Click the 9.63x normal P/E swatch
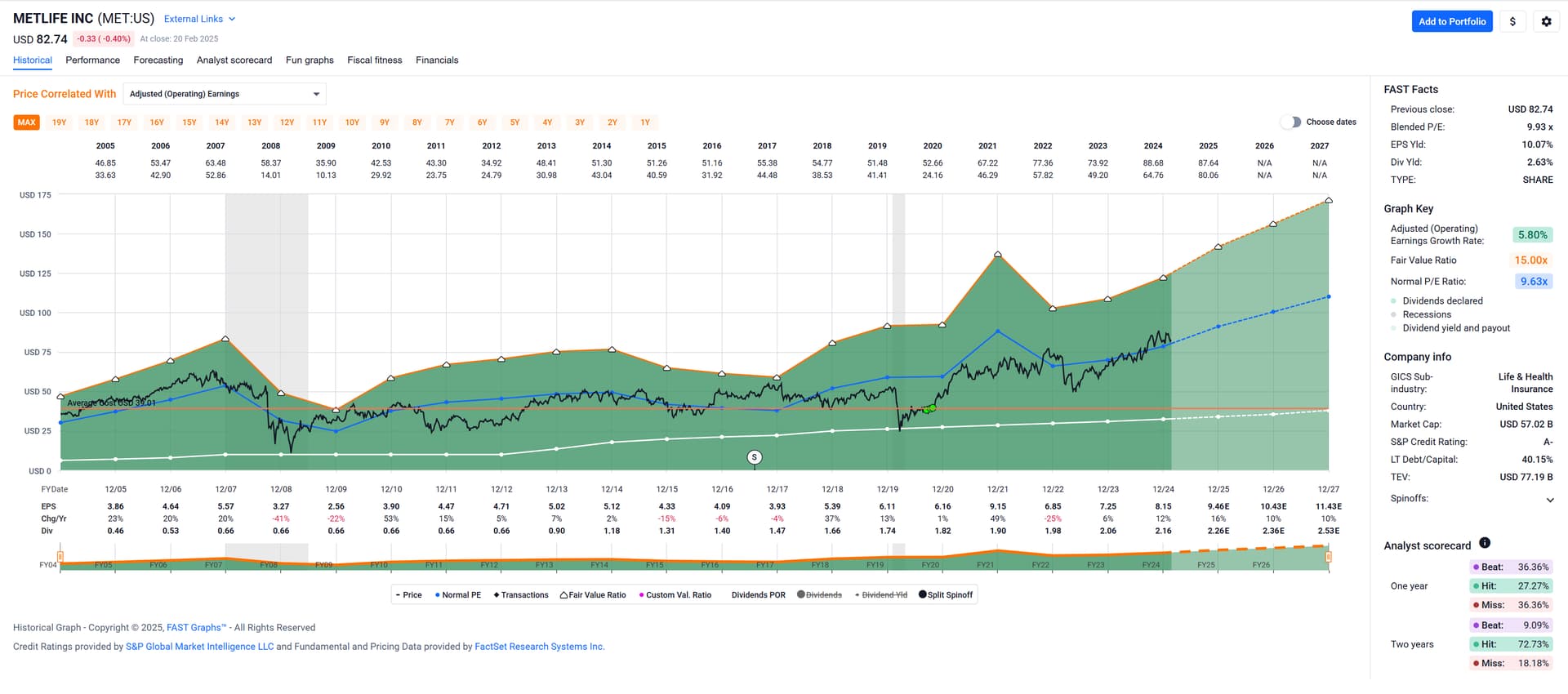 [x=1533, y=282]
